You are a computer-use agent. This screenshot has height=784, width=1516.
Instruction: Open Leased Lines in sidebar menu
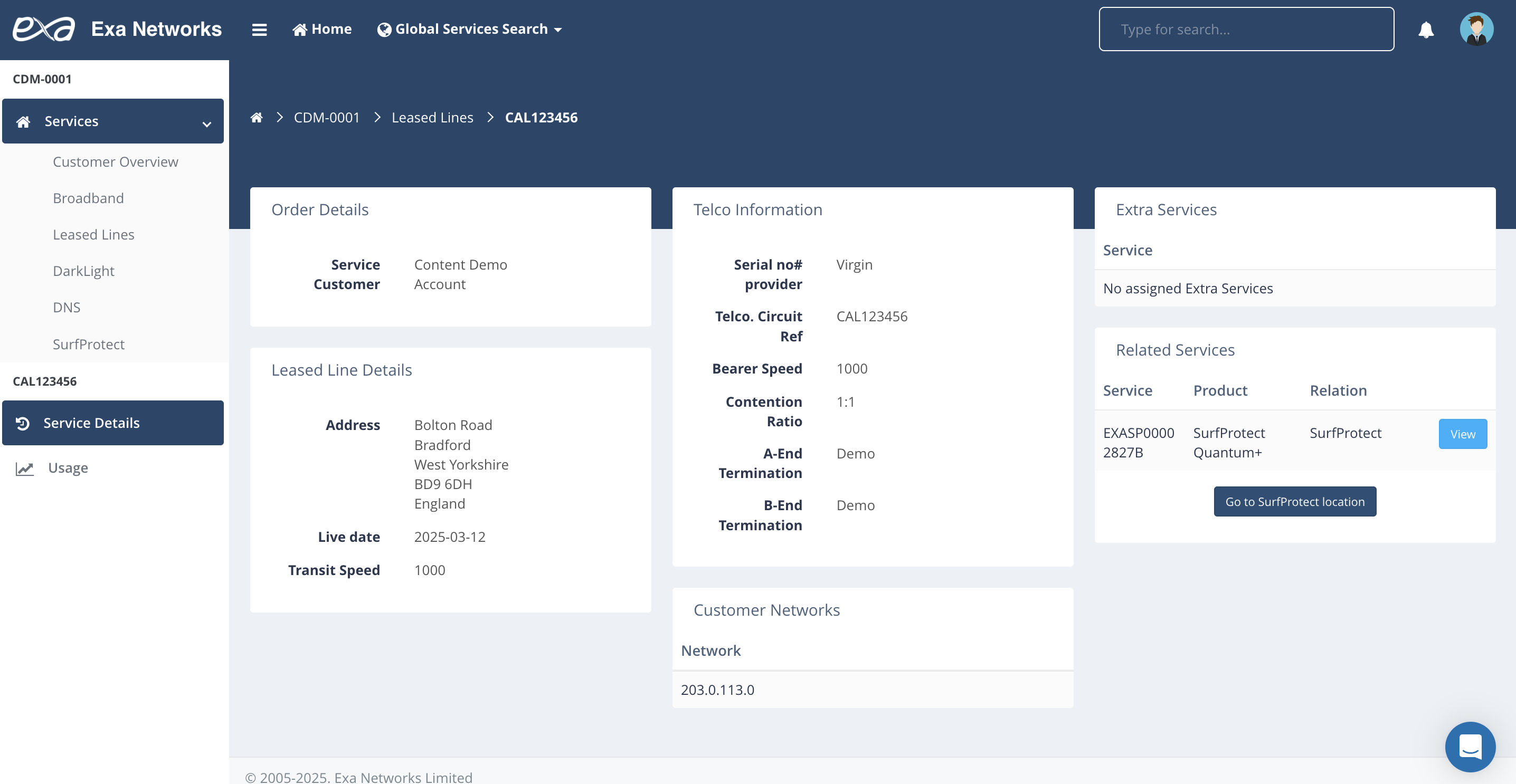click(93, 235)
